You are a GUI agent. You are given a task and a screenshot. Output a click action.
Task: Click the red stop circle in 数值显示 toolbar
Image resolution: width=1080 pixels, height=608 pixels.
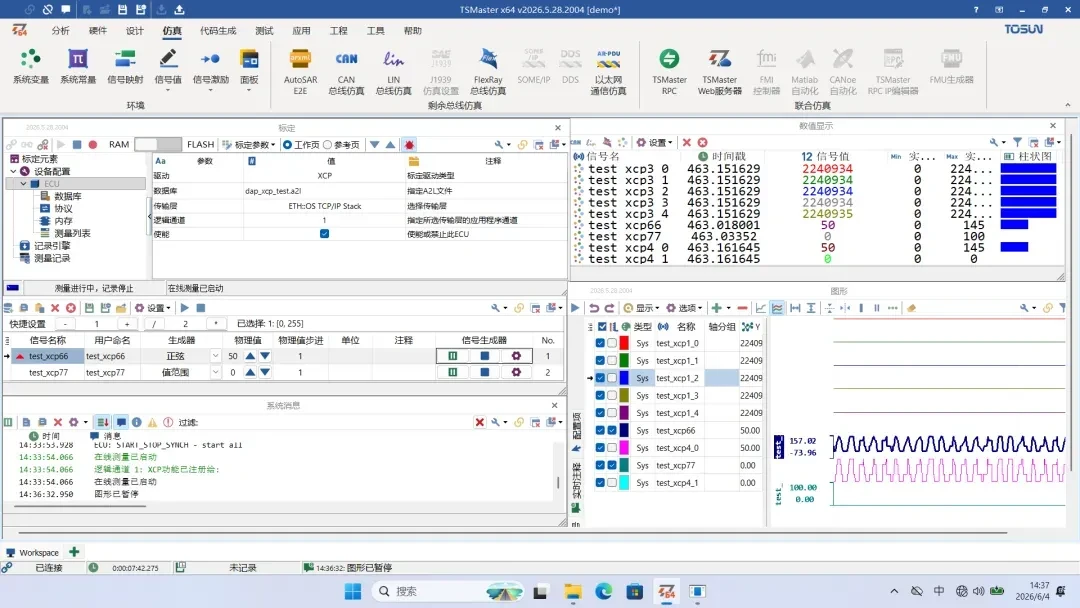[x=703, y=143]
